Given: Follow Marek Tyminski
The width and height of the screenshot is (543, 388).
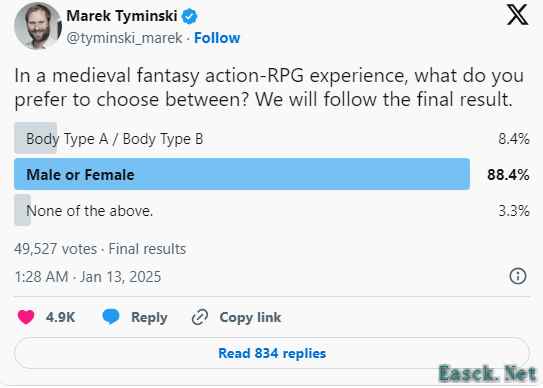Looking at the screenshot, I should tap(217, 38).
